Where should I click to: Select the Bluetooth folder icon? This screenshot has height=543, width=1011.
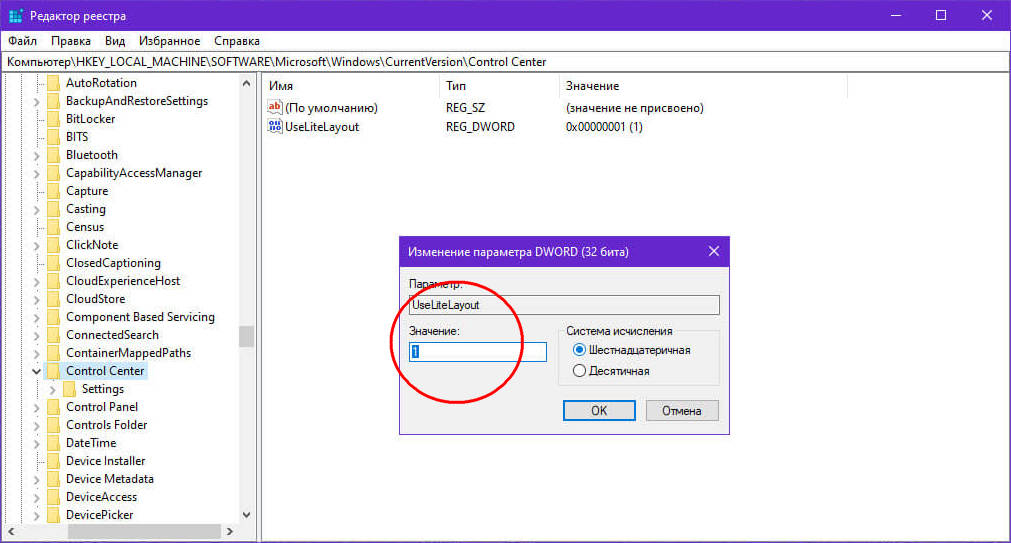pyautogui.click(x=54, y=155)
